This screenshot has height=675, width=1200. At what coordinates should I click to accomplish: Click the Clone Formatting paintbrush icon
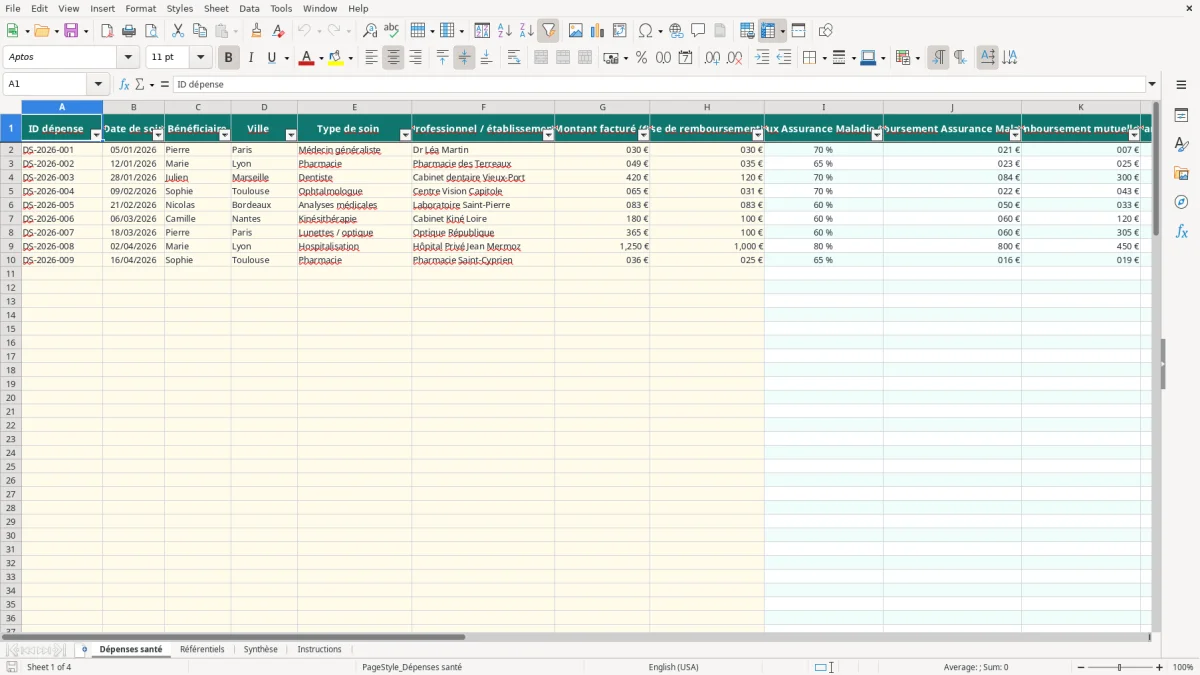(x=257, y=31)
